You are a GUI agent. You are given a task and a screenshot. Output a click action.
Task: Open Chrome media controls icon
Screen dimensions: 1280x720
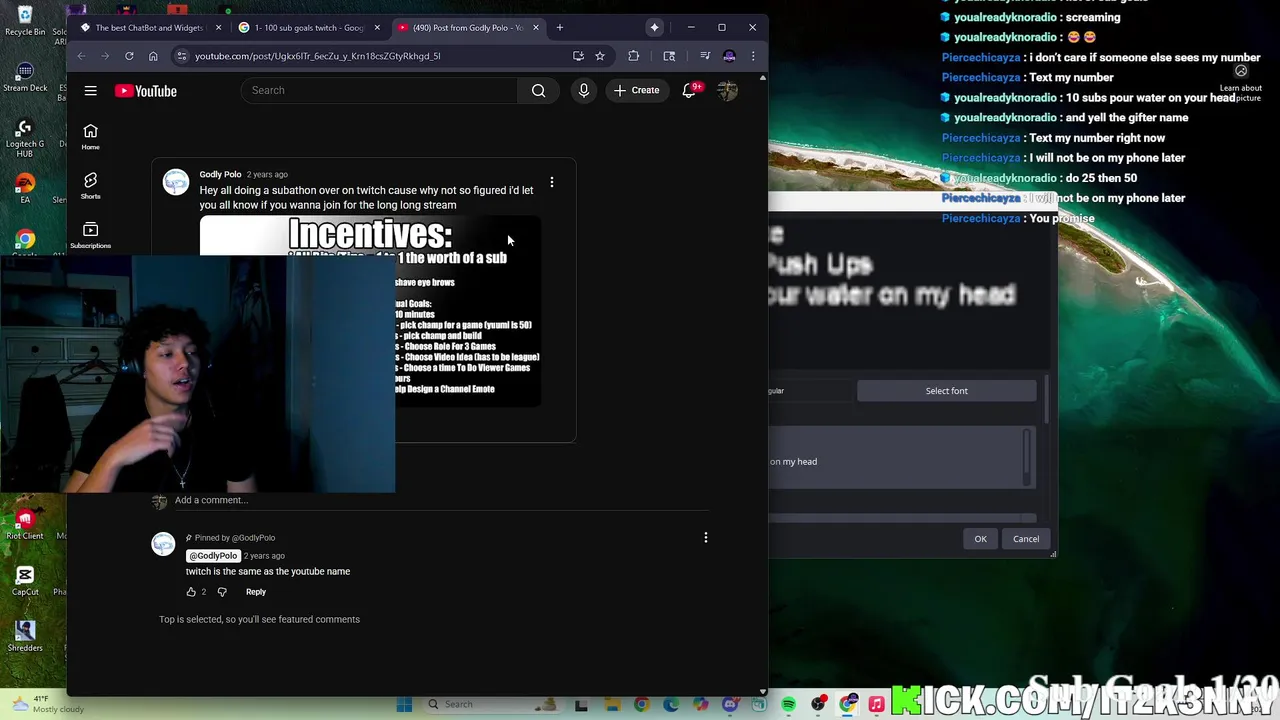705,56
